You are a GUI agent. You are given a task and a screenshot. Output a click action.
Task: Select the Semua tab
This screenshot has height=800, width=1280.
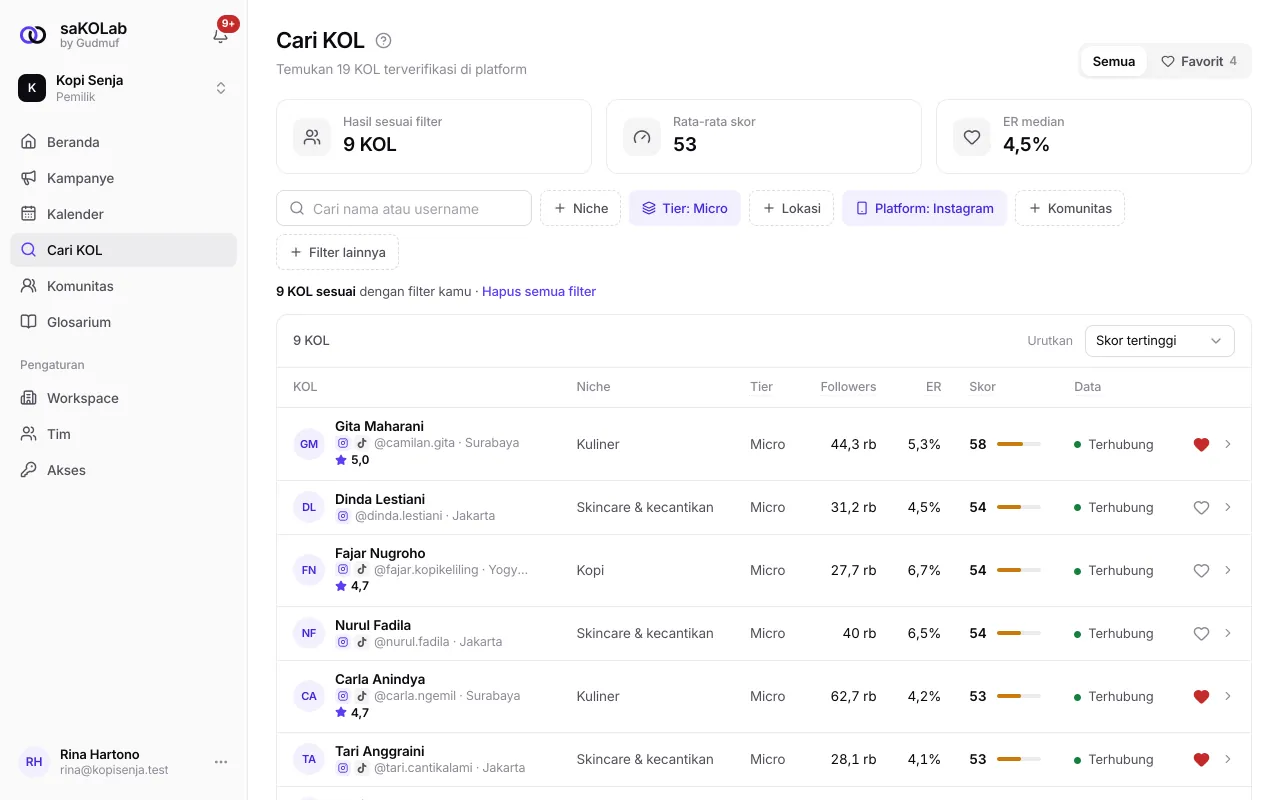tap(1114, 61)
